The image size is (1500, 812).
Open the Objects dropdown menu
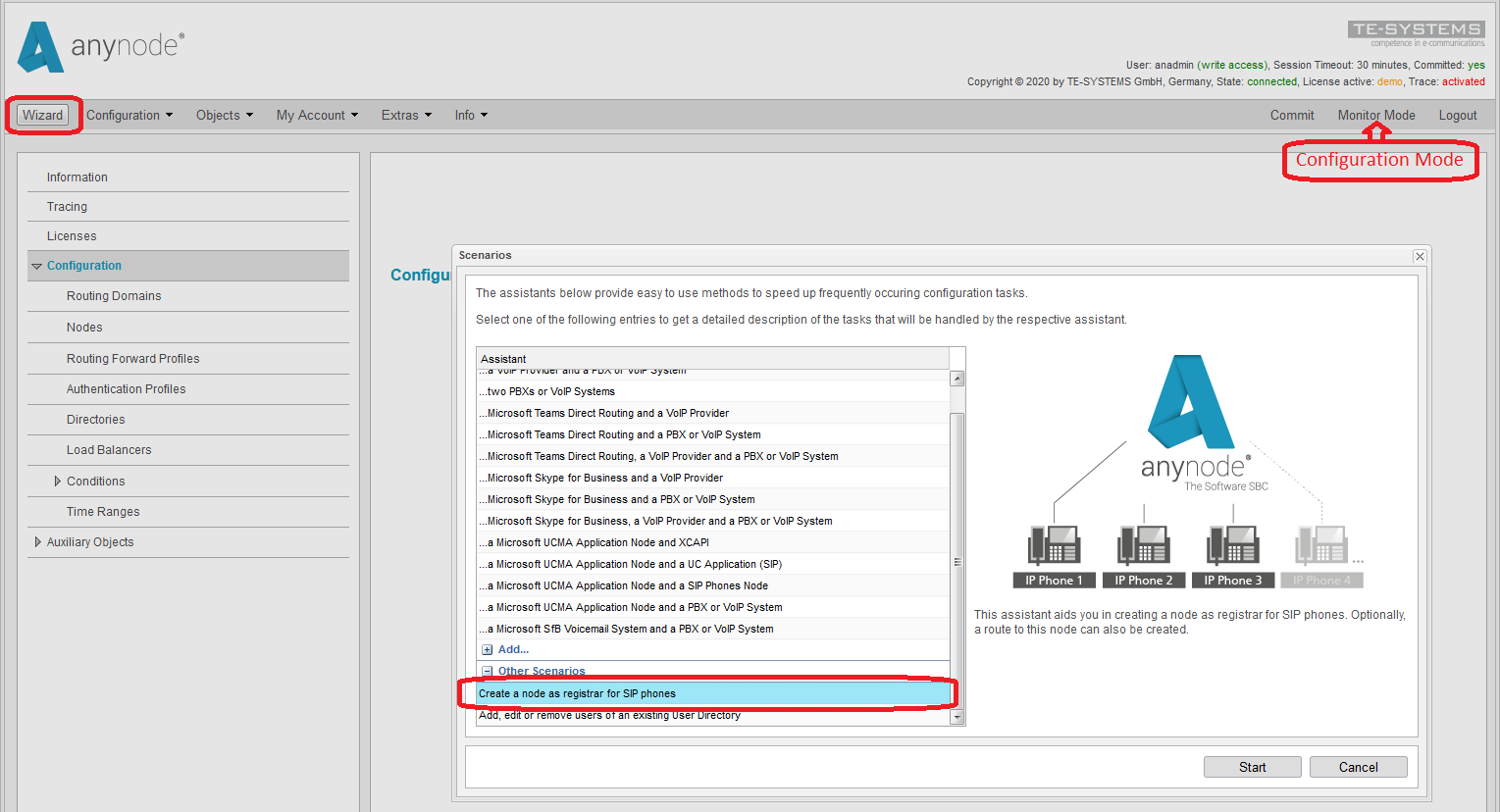pos(224,116)
